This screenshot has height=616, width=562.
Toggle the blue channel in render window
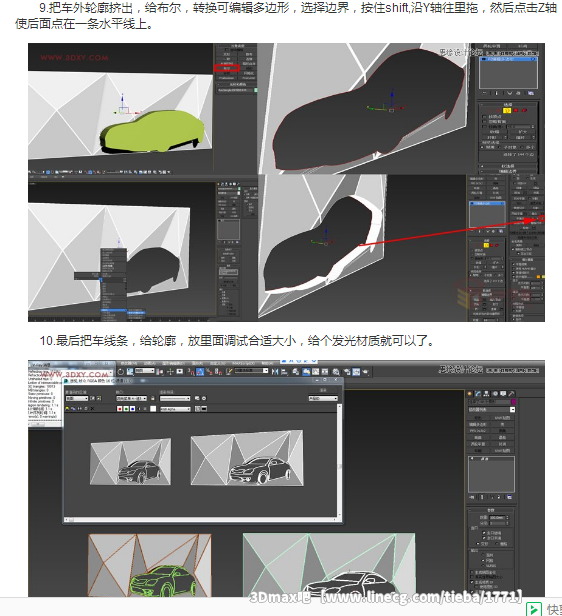click(x=132, y=409)
